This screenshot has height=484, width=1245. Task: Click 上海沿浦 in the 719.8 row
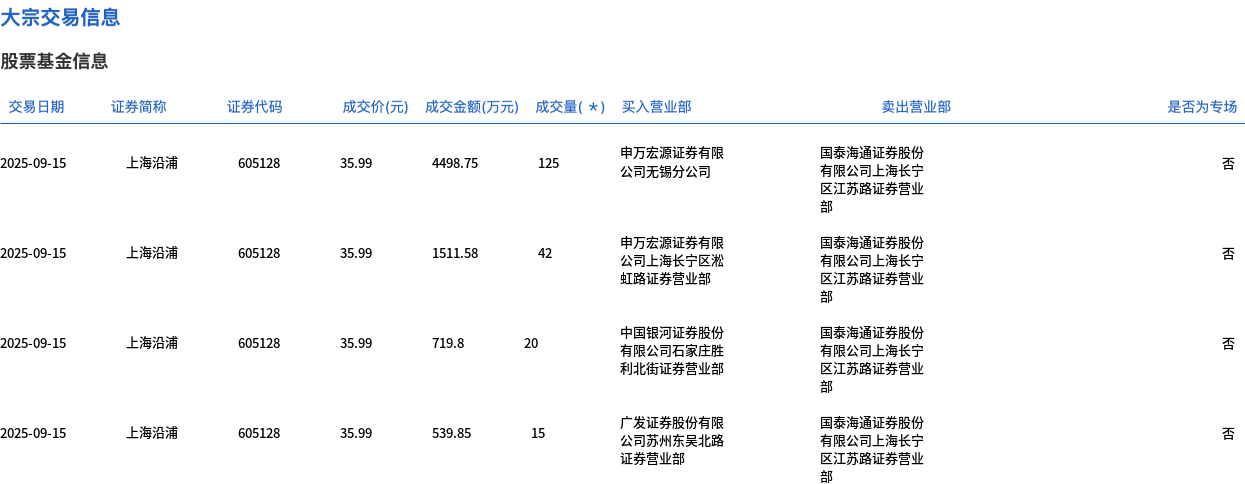click(152, 343)
